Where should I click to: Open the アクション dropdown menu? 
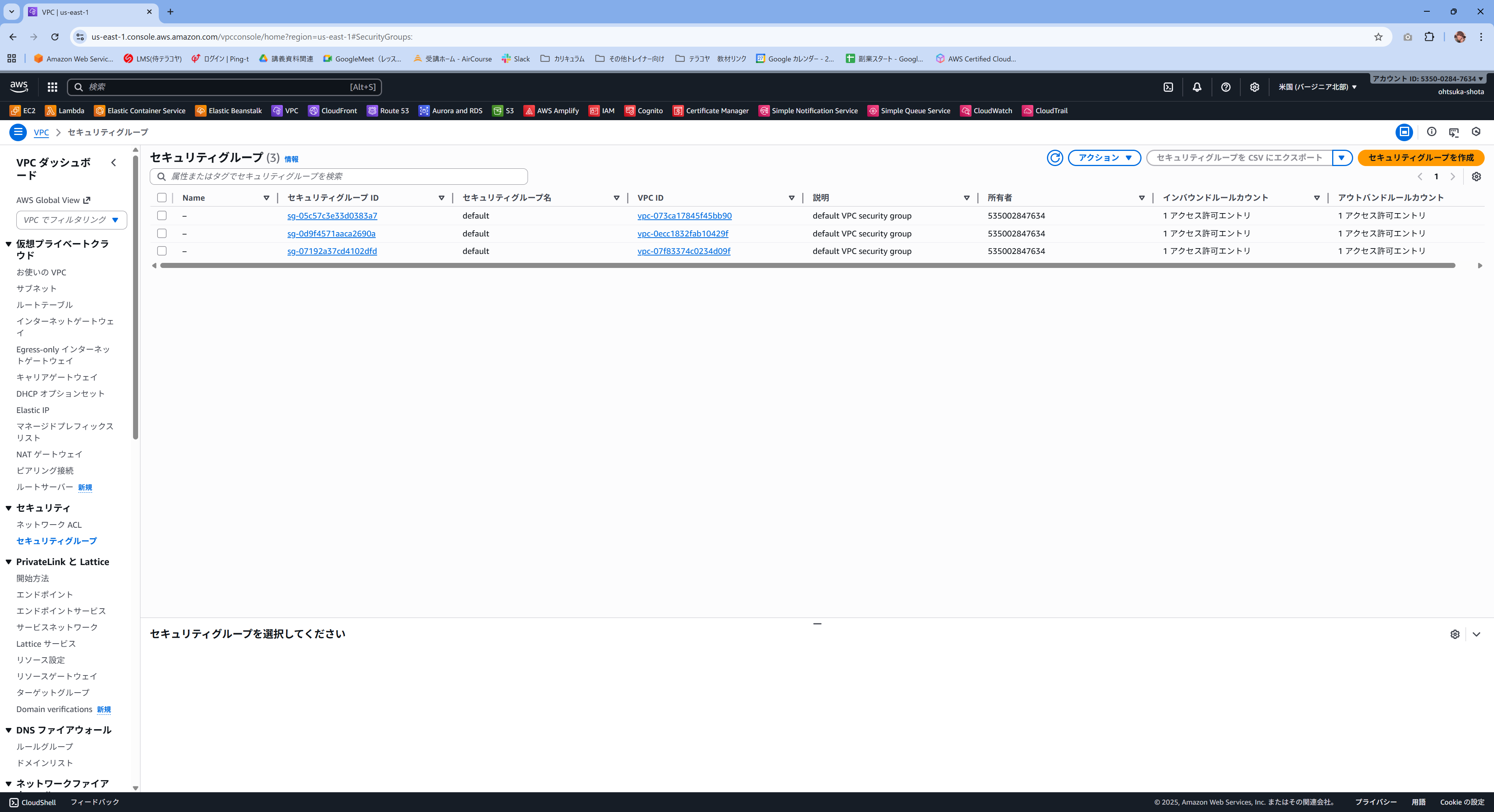[1104, 157]
